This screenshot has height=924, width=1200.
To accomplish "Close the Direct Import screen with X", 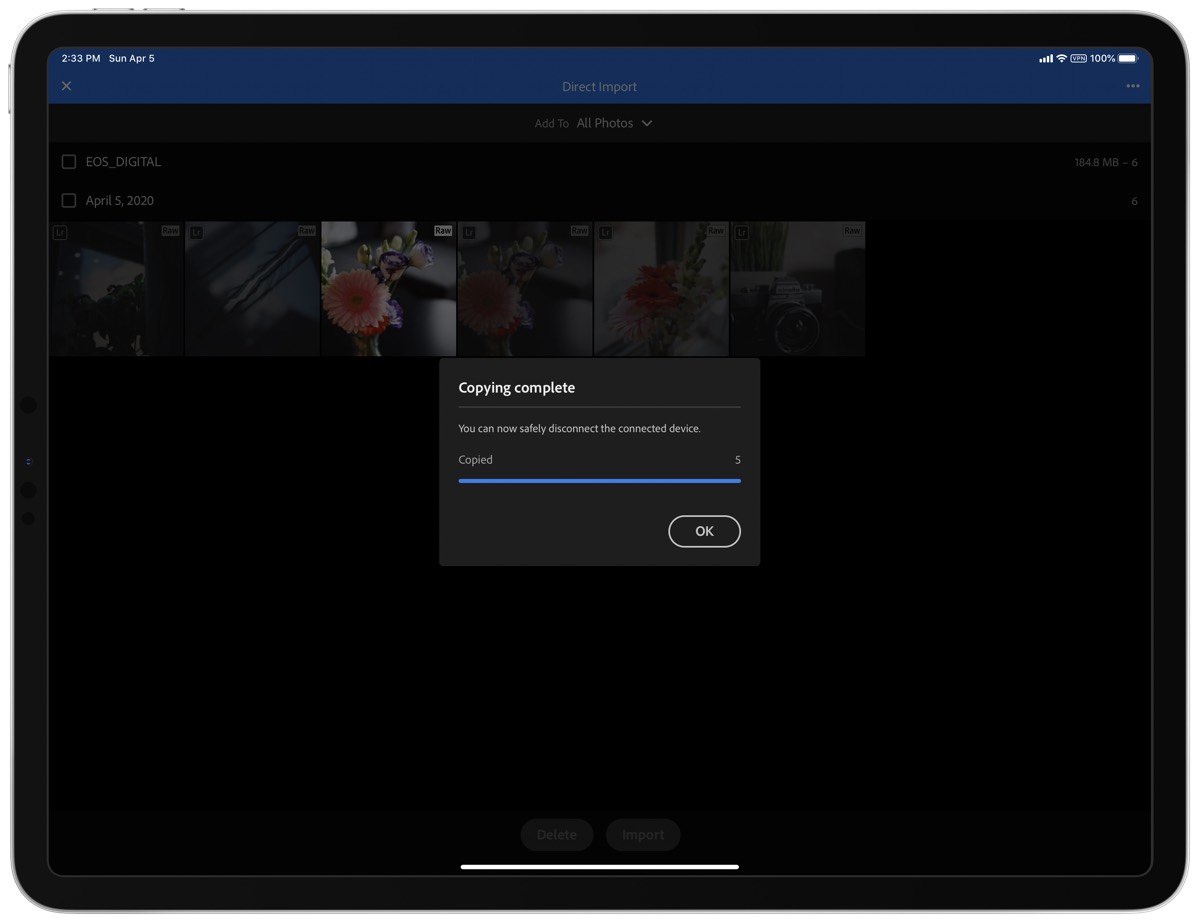I will pos(66,86).
